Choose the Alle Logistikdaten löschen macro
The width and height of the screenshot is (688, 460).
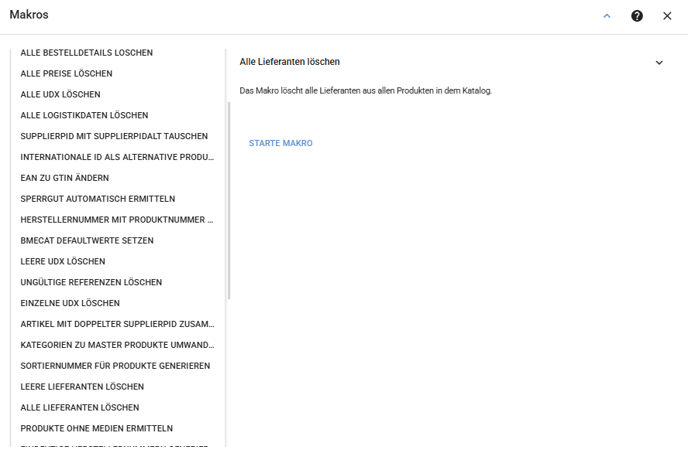(84, 116)
